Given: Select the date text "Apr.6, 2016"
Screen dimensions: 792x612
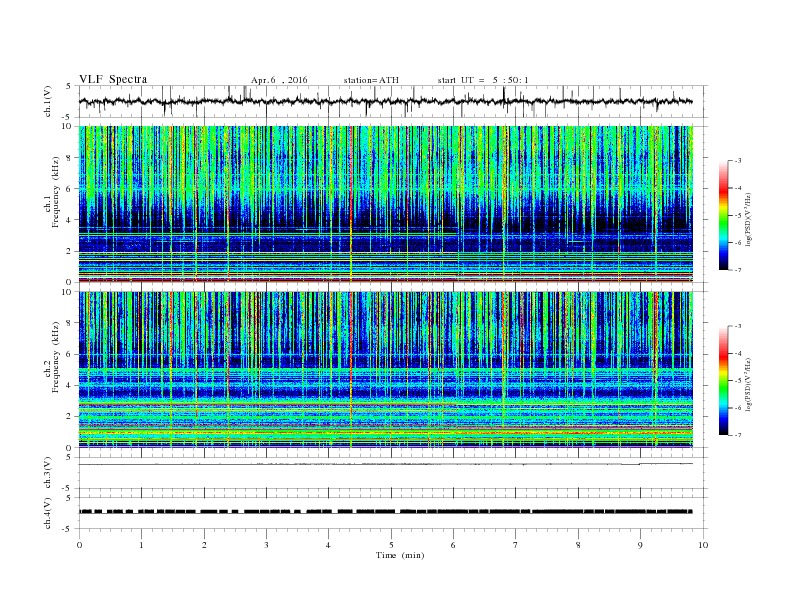Looking at the screenshot, I should 279,80.
